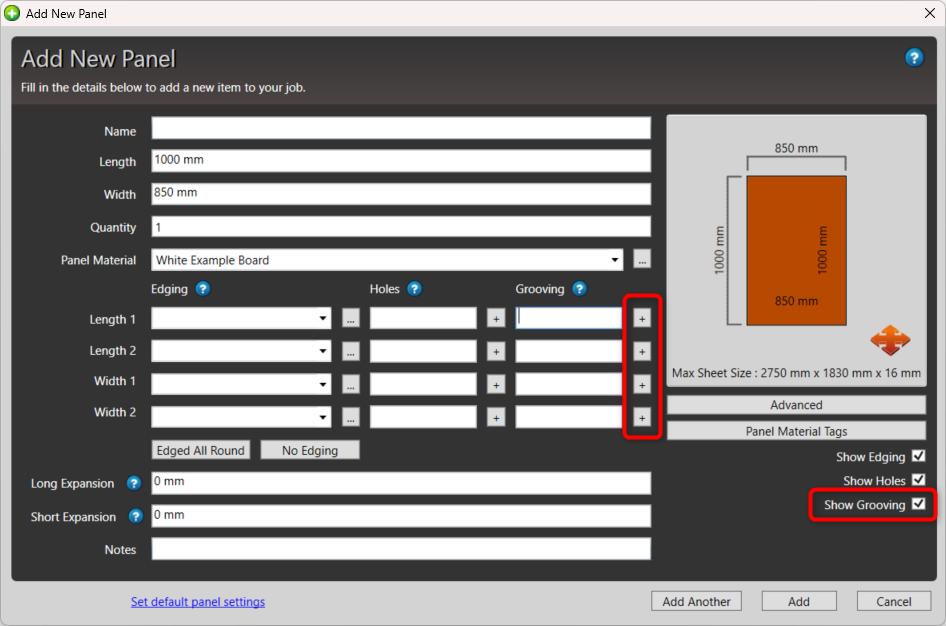946x626 pixels.
Task: Add grooving to Length 2 with plus button
Action: [642, 352]
